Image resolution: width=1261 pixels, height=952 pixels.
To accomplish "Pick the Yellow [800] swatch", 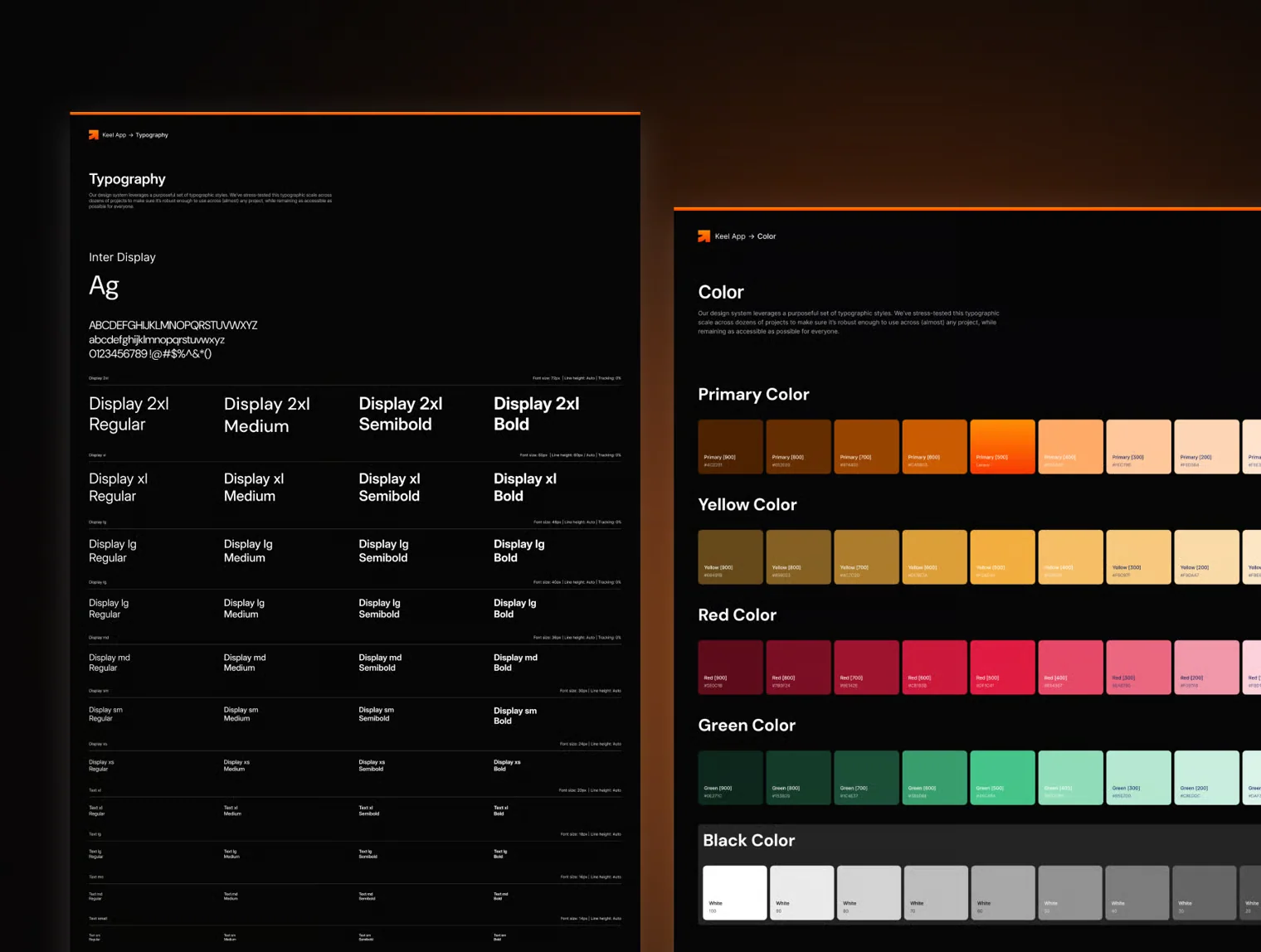I will [x=798, y=557].
